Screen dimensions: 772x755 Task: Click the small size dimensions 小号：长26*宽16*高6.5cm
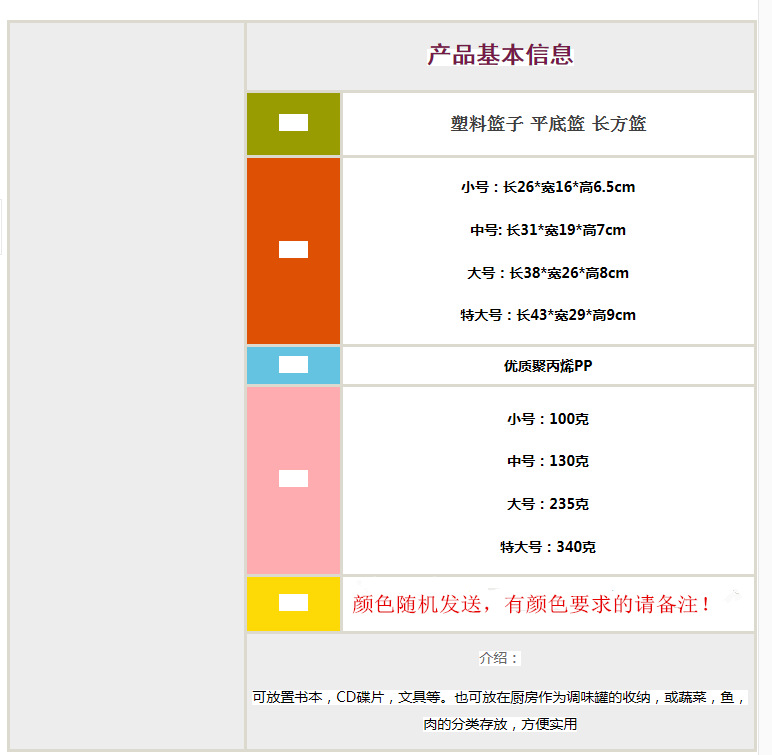[x=548, y=187]
